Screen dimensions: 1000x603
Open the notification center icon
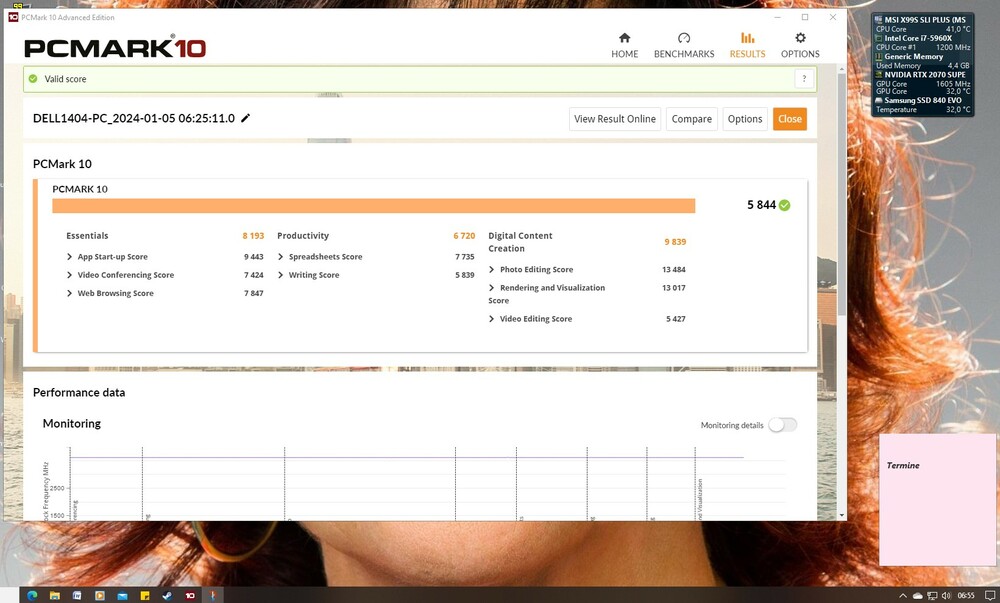(990, 596)
